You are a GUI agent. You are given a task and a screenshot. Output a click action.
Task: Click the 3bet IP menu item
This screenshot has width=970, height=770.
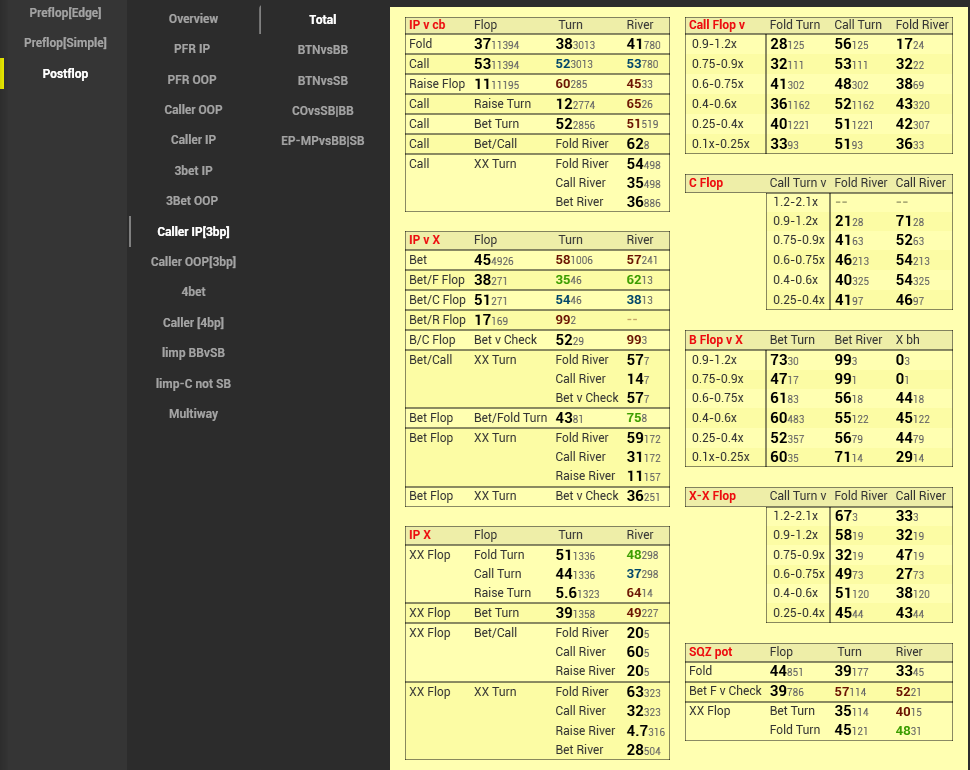(193, 171)
